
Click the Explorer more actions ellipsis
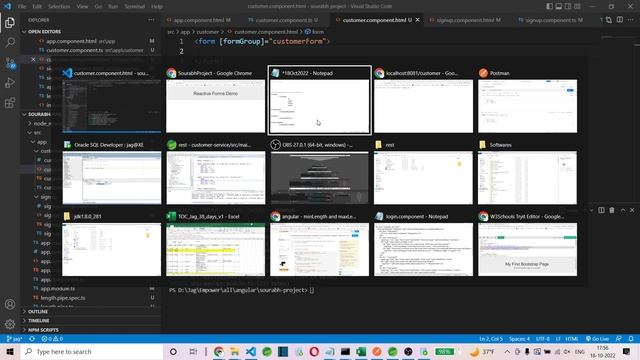151,20
